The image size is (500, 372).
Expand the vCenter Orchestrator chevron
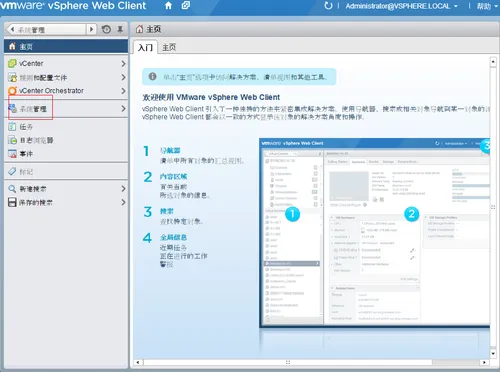[x=123, y=91]
